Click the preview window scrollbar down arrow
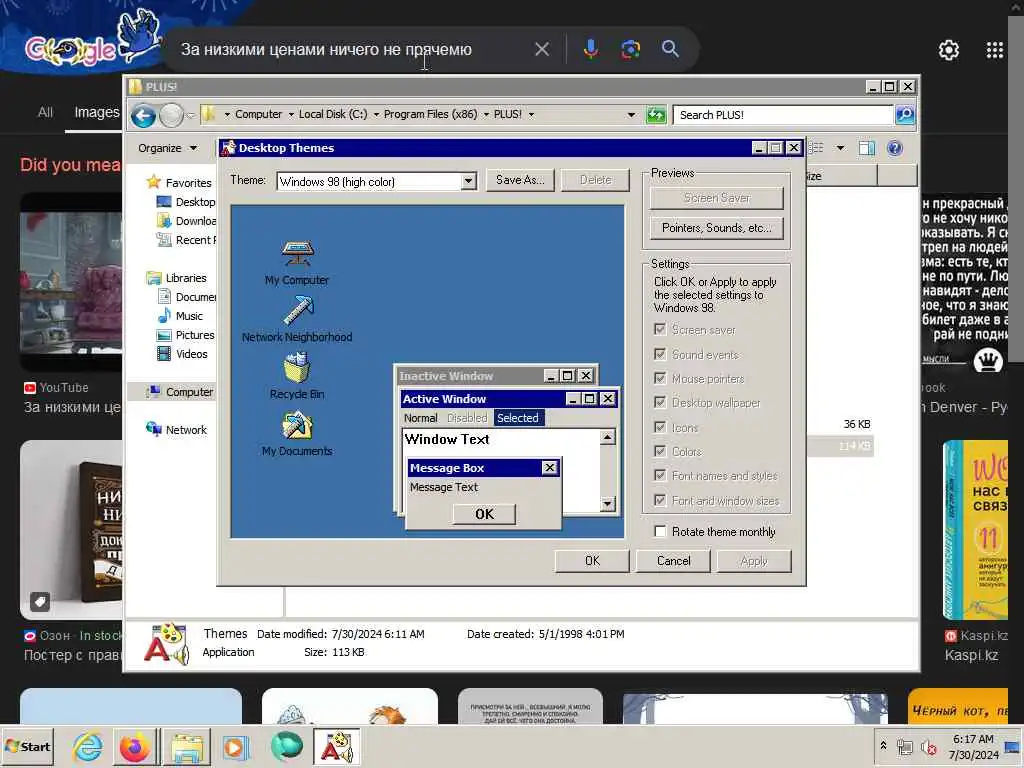Image resolution: width=1024 pixels, height=768 pixels. pos(607,504)
